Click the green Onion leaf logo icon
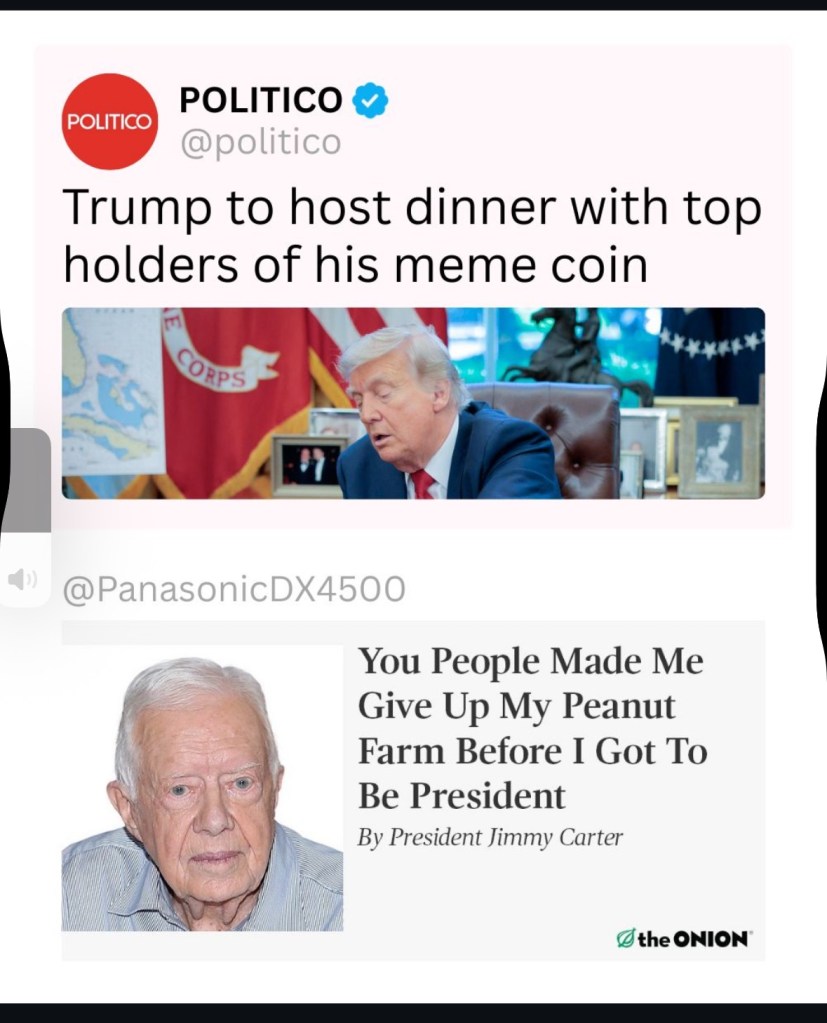 (624, 939)
